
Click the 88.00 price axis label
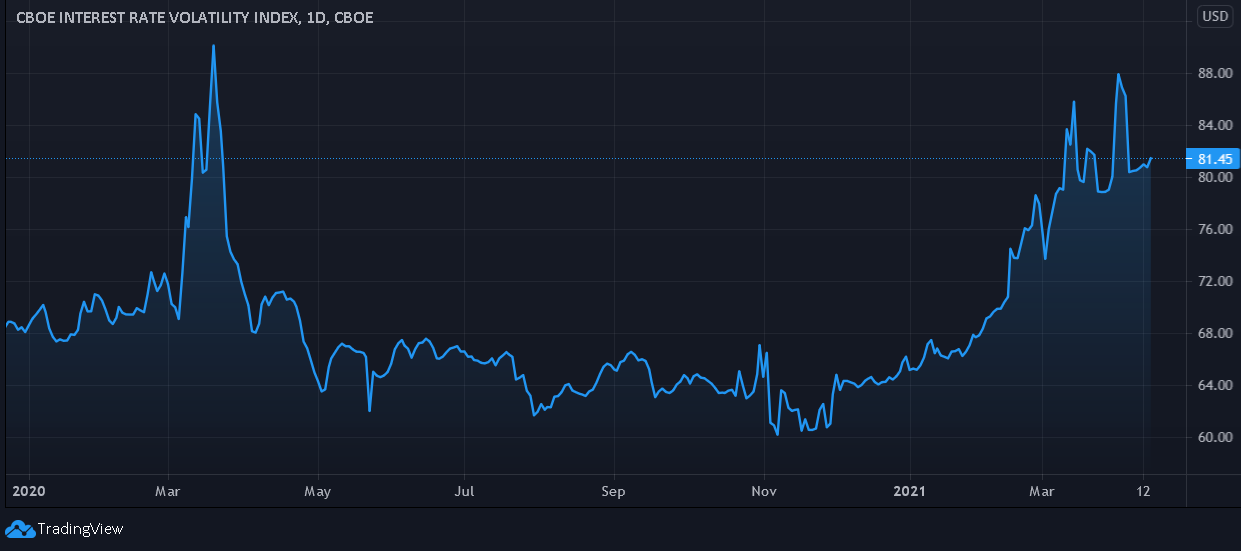coord(1213,73)
